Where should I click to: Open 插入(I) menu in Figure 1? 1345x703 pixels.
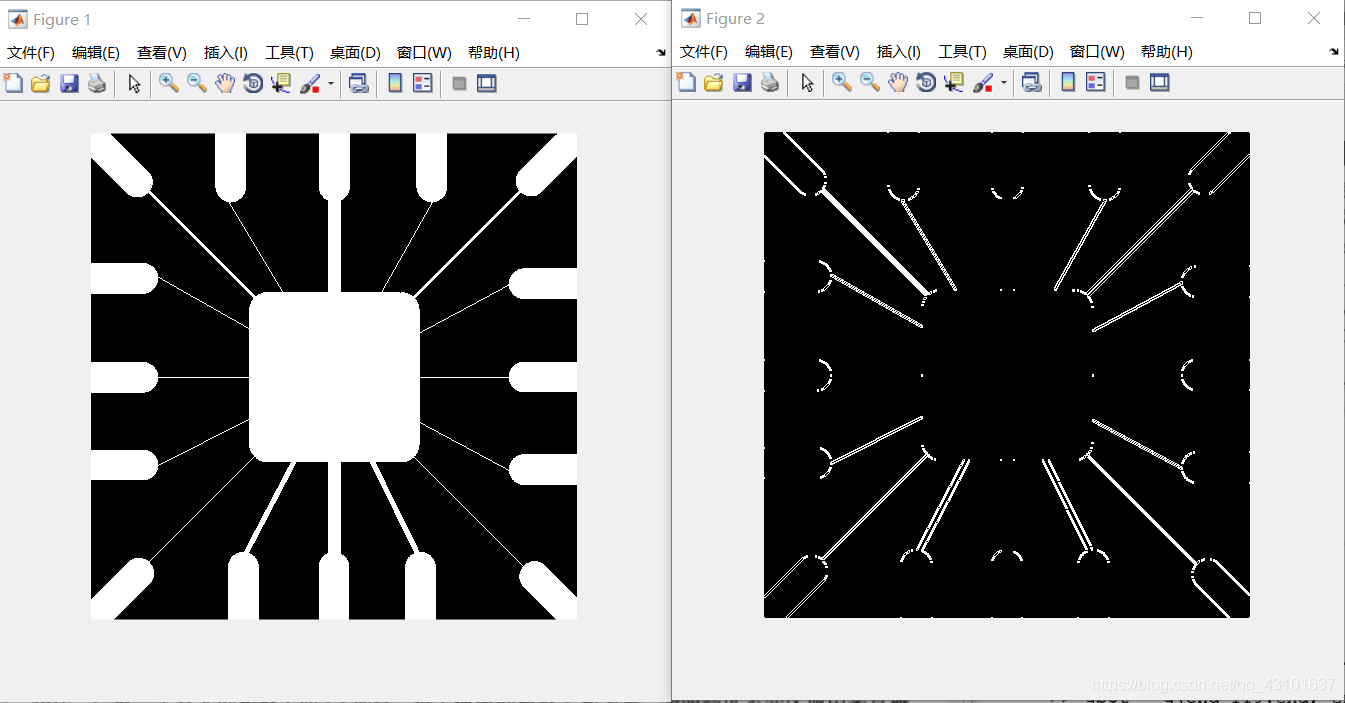226,53
